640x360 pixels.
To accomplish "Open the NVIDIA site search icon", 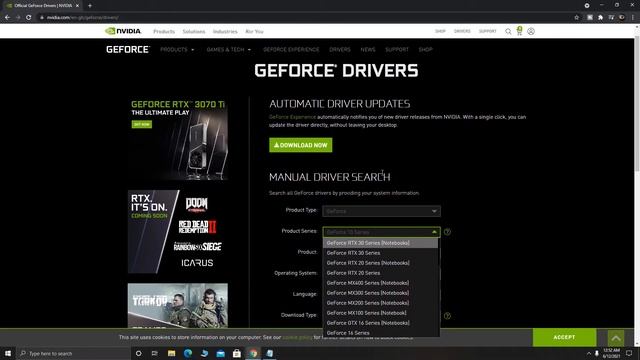I will point(508,31).
